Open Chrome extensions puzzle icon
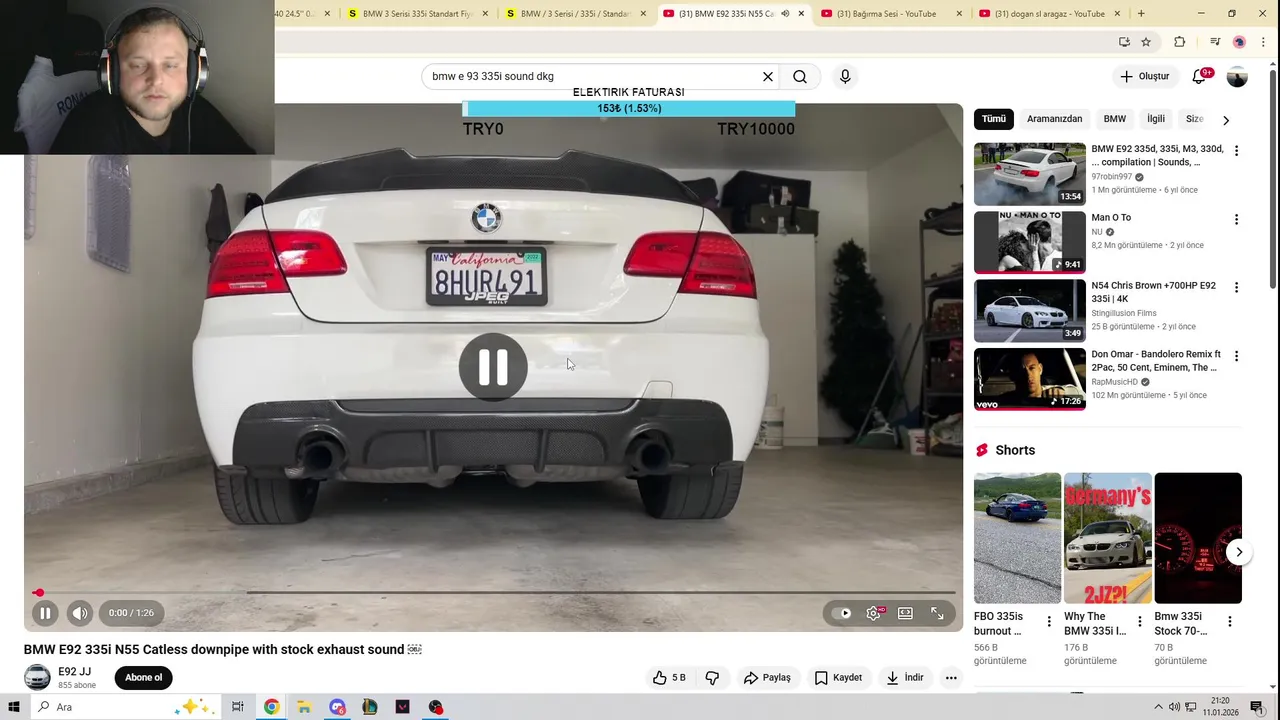This screenshot has height=720, width=1280. (x=1179, y=42)
